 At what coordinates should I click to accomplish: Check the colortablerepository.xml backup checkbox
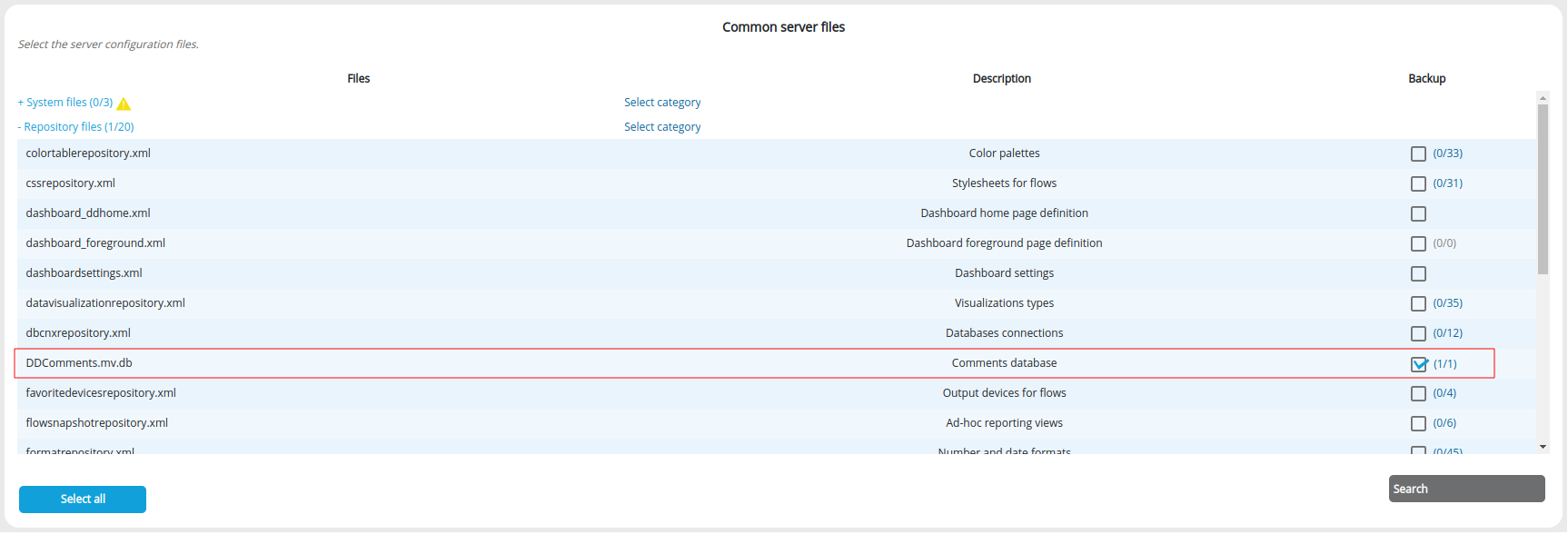point(1417,154)
